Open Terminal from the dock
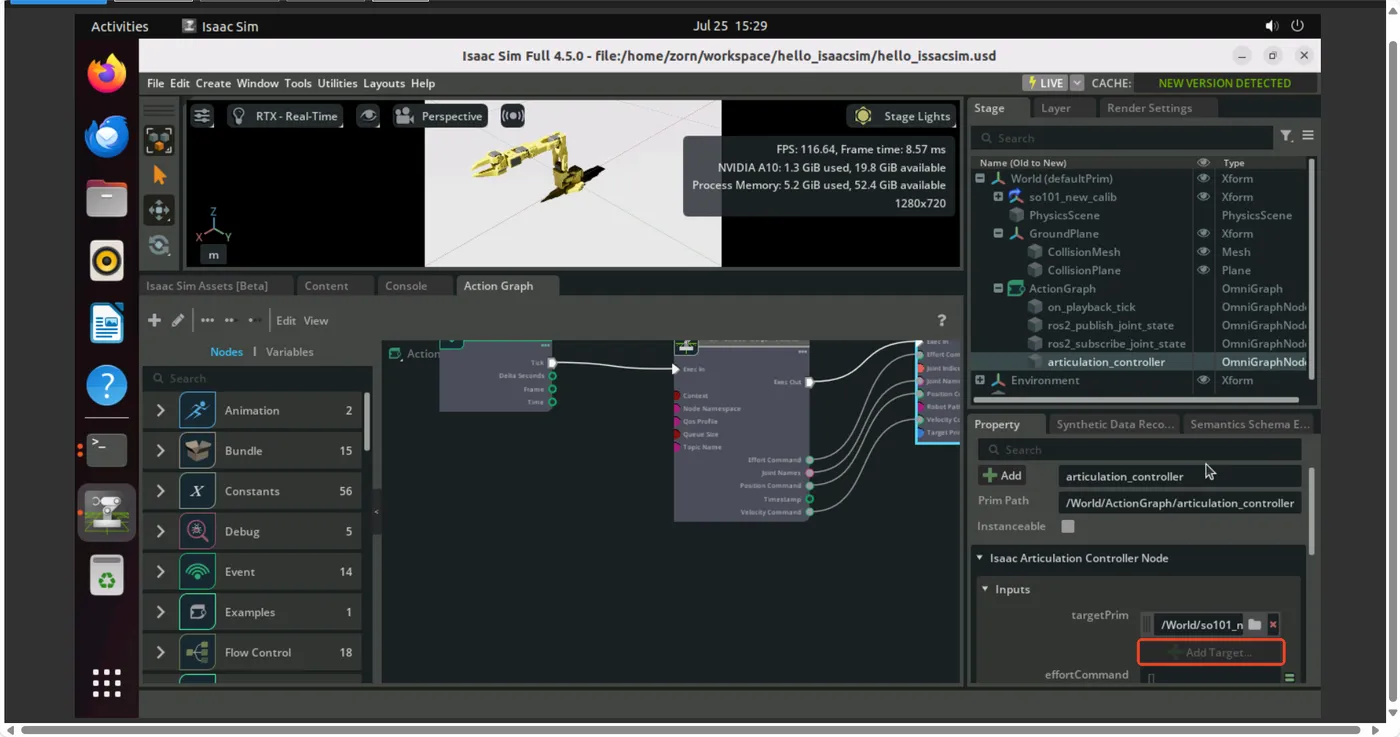1400x737 pixels. (x=107, y=450)
